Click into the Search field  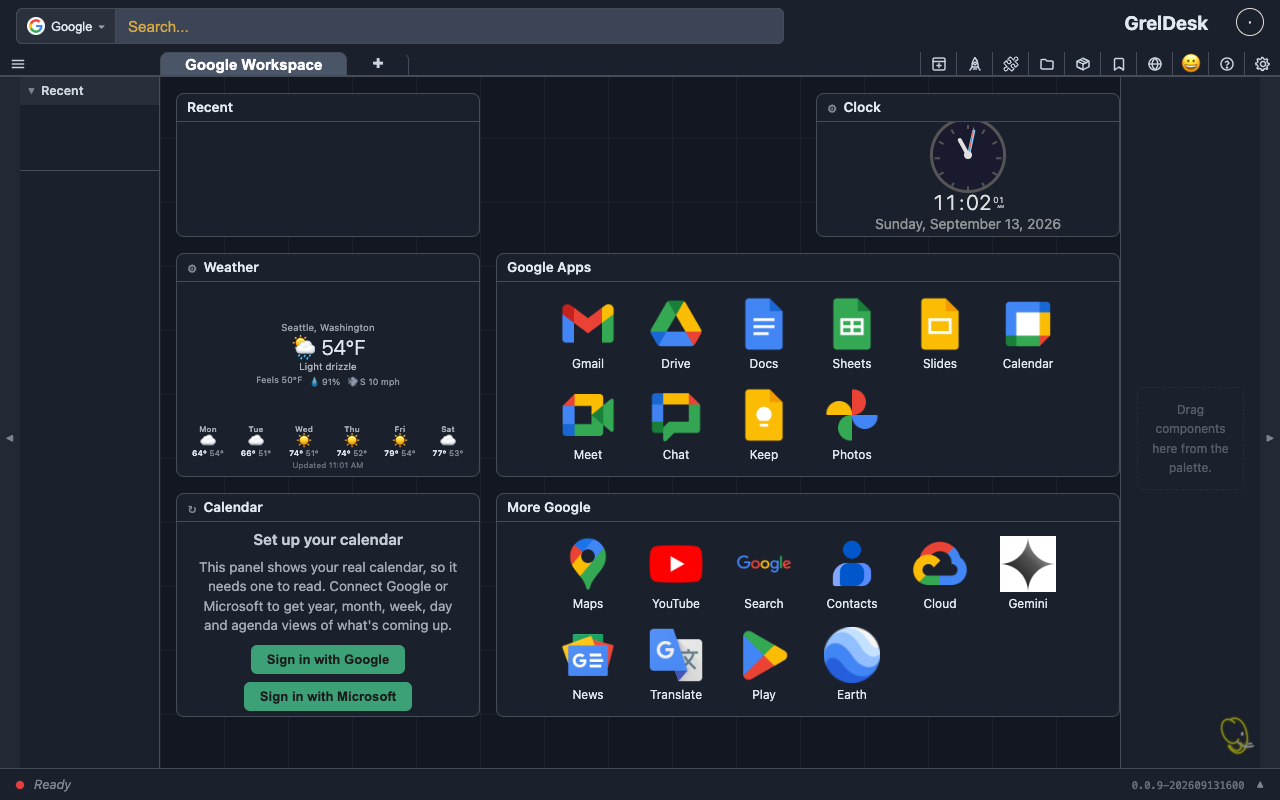point(449,26)
